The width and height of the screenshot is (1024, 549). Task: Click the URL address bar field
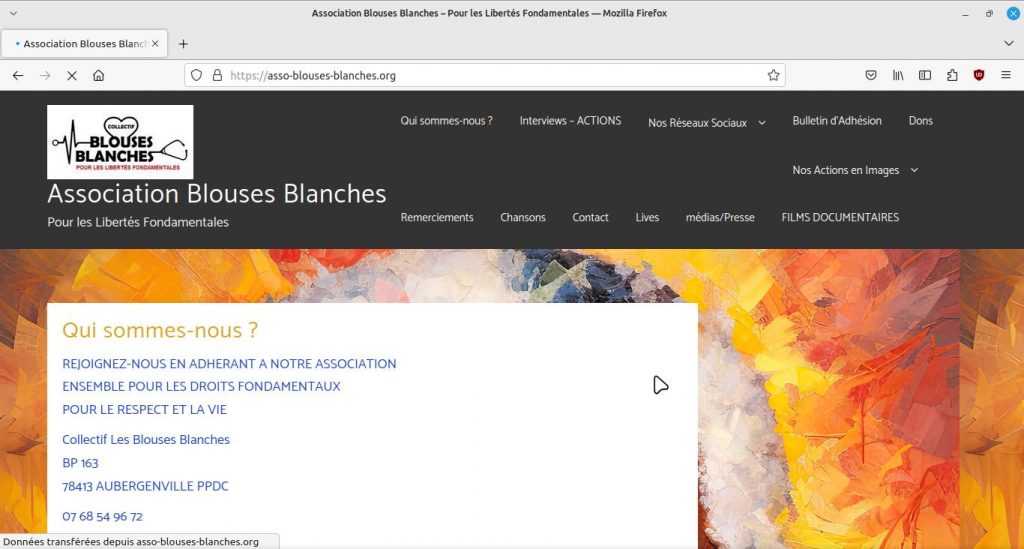click(x=490, y=75)
